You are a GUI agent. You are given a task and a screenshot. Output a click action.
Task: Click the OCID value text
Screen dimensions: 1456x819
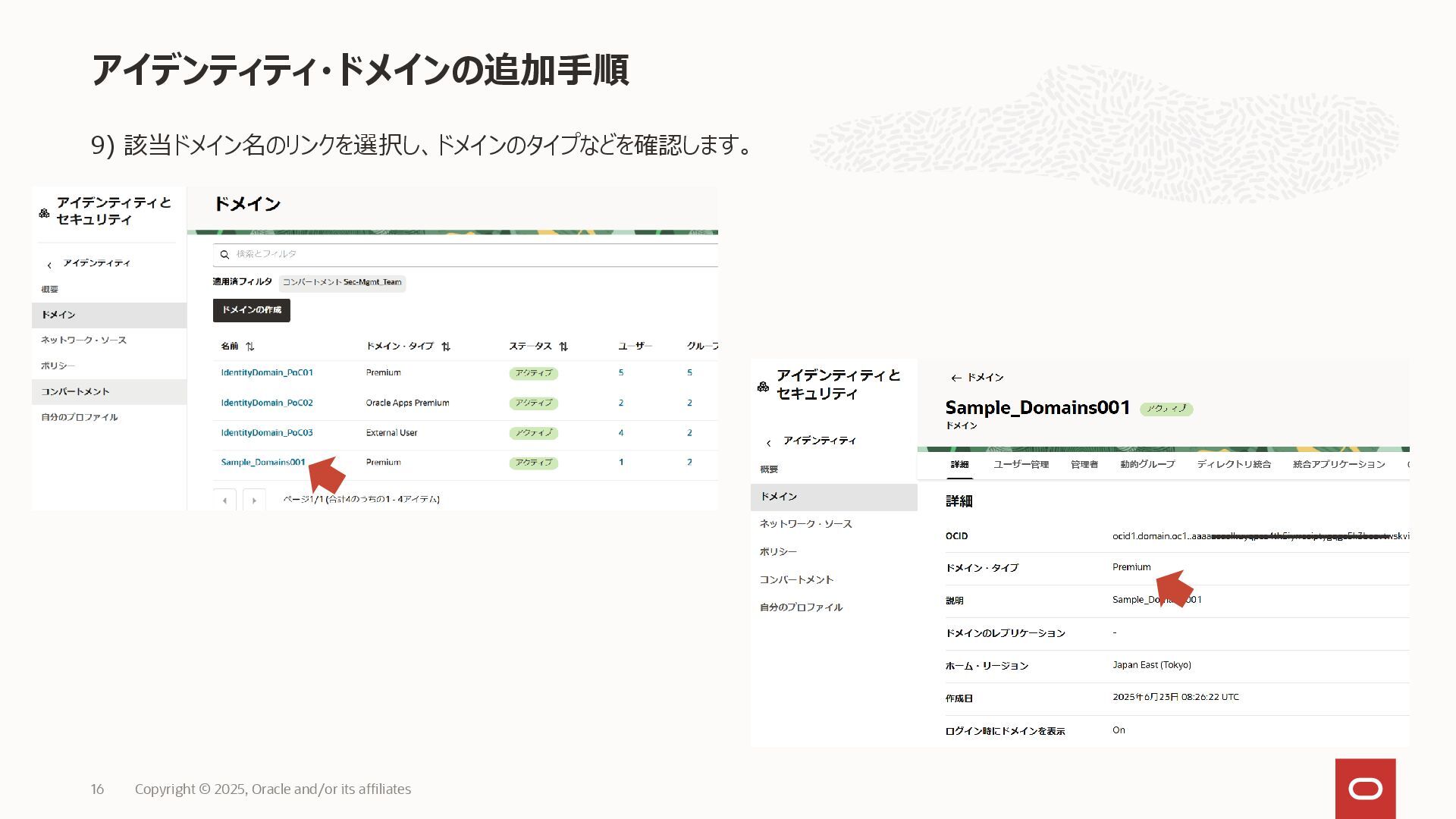tap(1260, 536)
